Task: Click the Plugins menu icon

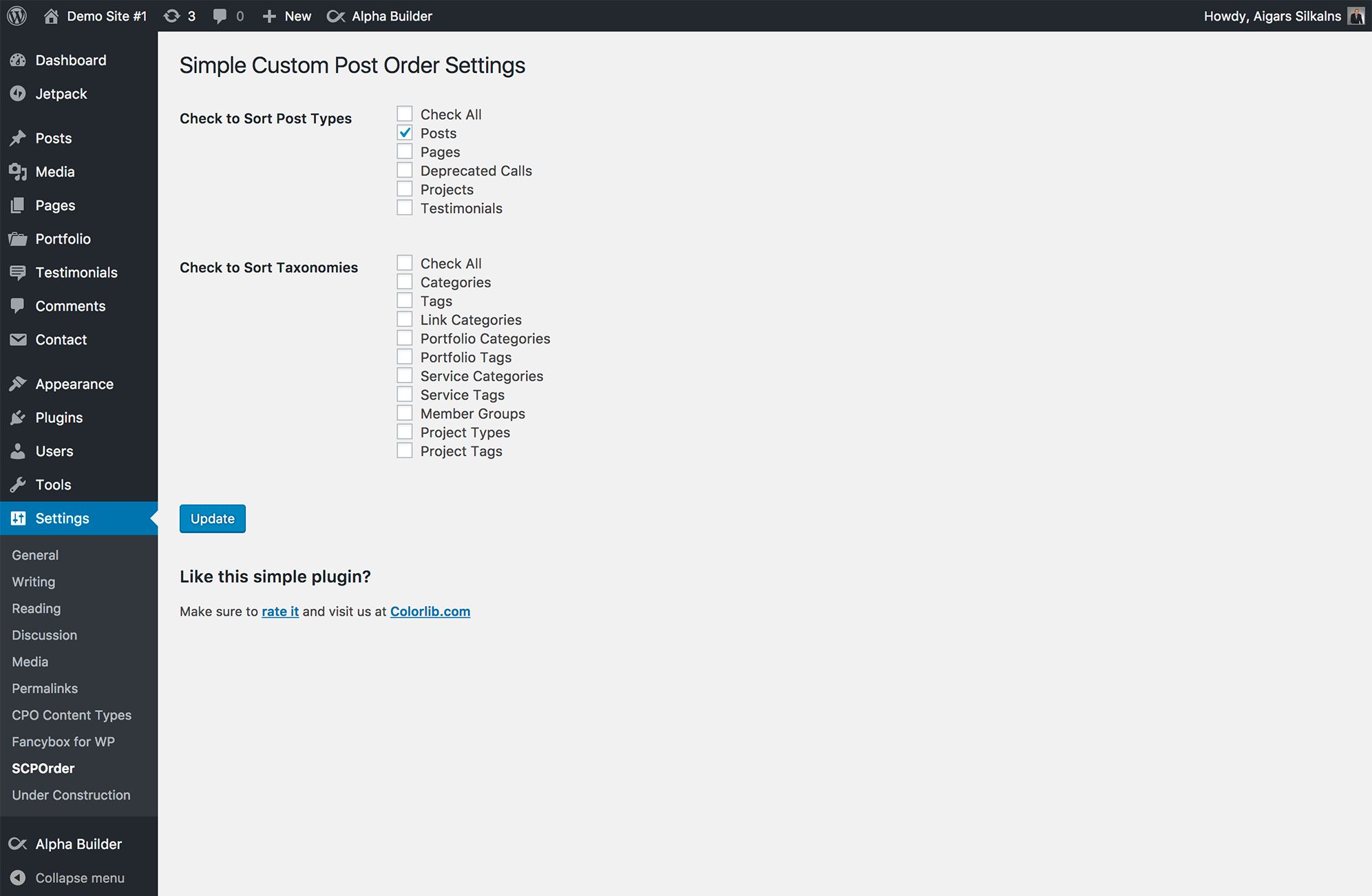Action: point(18,417)
